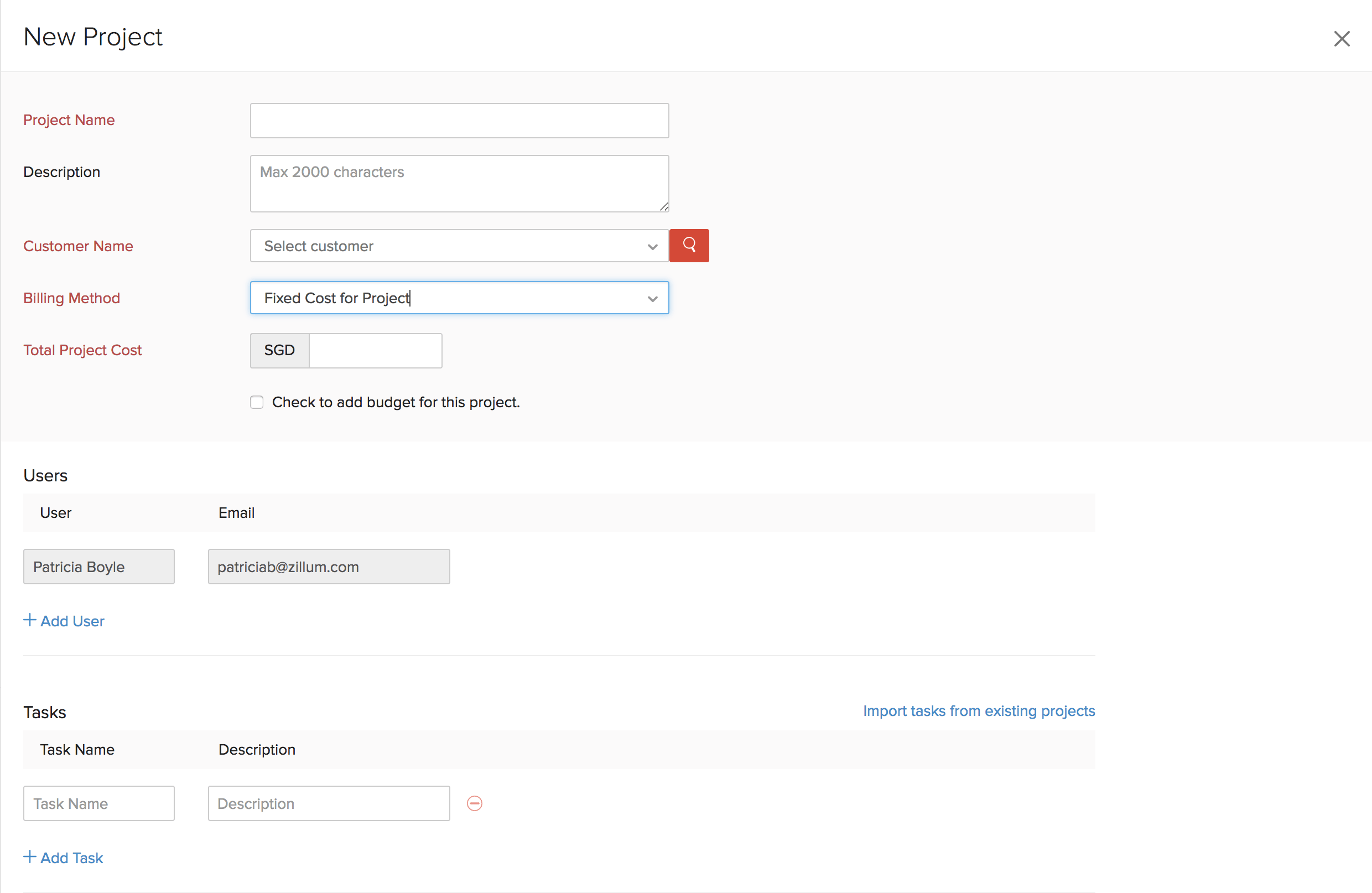Enable the add budget checkbox
This screenshot has height=893, width=1372.
257,402
